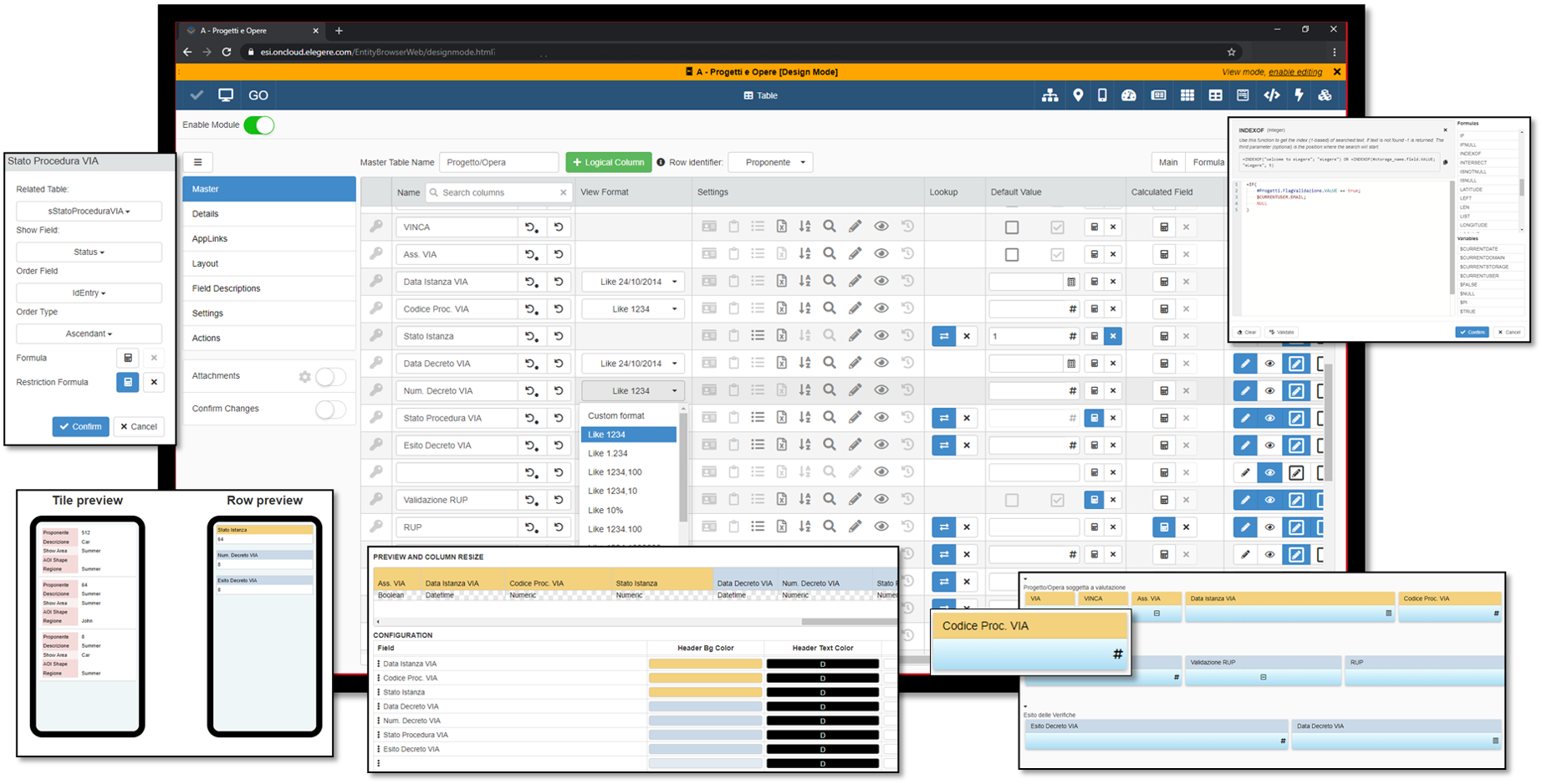
Task: Click the dashboard gauge icon in the toolbar
Action: tap(1129, 95)
